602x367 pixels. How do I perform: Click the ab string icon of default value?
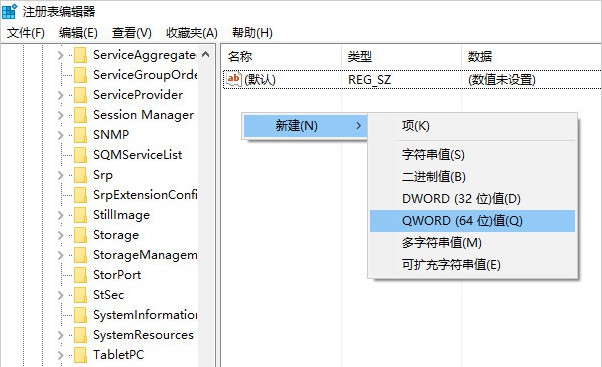click(x=233, y=79)
